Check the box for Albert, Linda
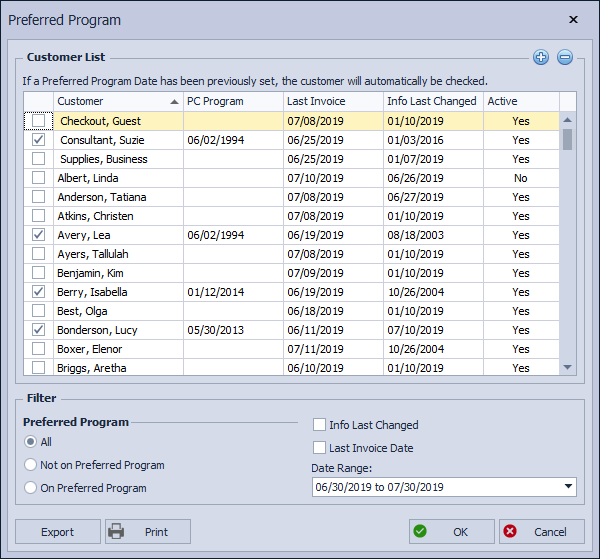The width and height of the screenshot is (600, 559). click(x=38, y=178)
